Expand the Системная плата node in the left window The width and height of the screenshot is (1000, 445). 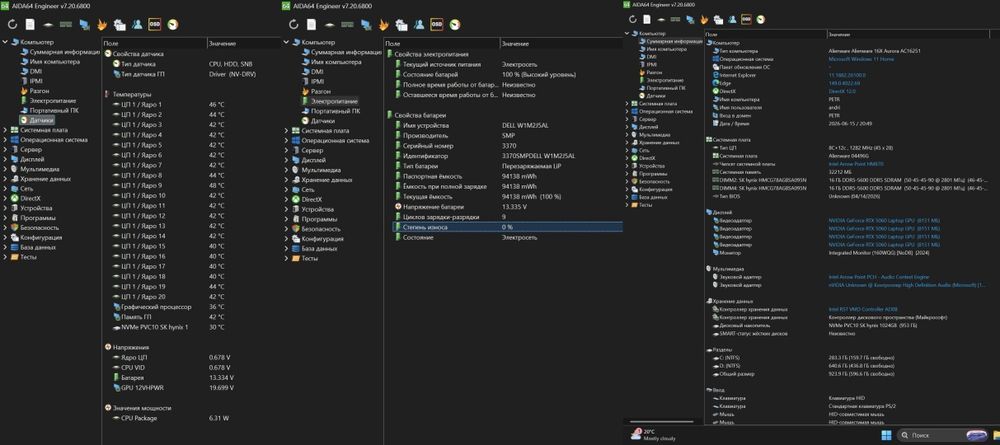click(x=5, y=130)
